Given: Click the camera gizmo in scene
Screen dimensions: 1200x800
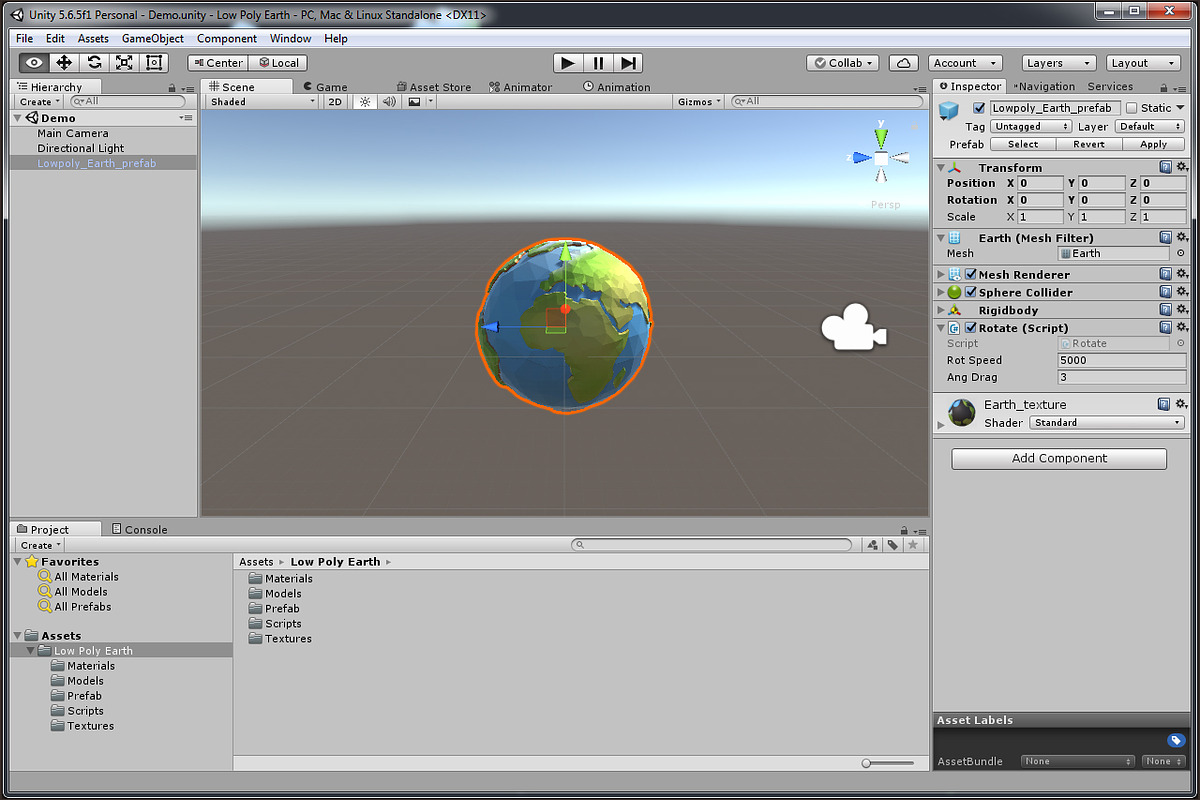Looking at the screenshot, I should 853,329.
